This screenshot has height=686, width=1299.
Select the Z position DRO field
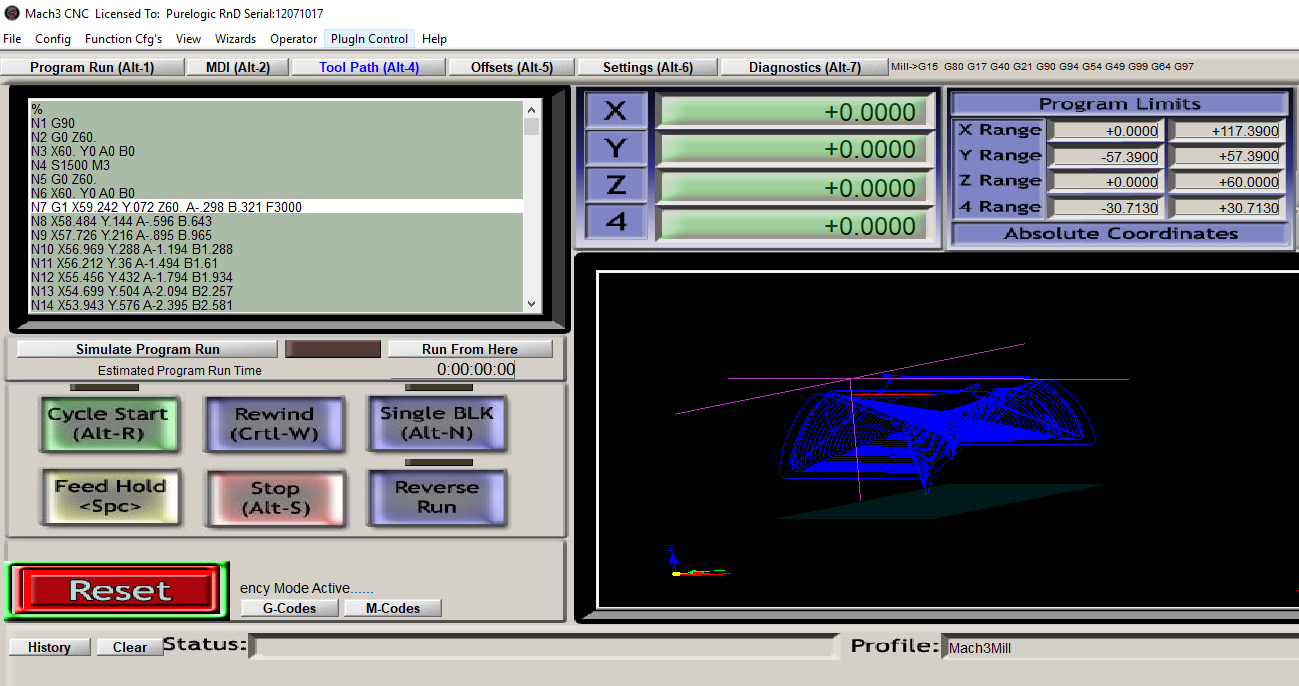793,187
